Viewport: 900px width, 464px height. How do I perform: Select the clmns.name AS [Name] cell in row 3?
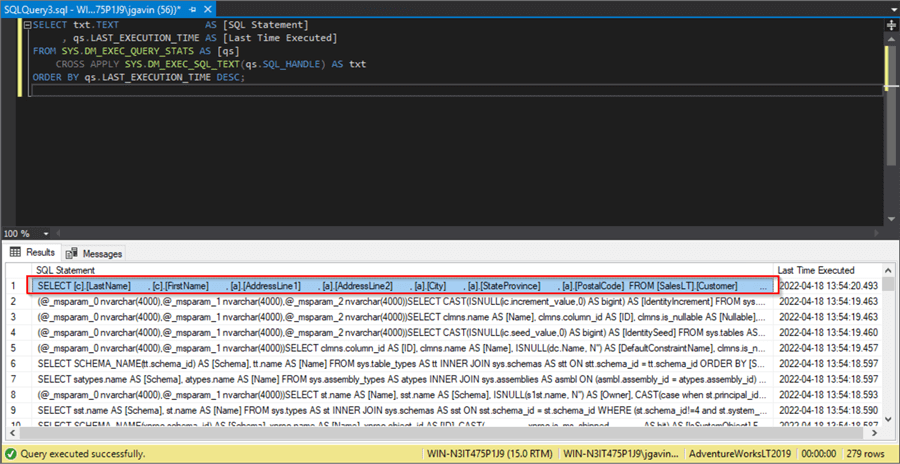(403, 316)
